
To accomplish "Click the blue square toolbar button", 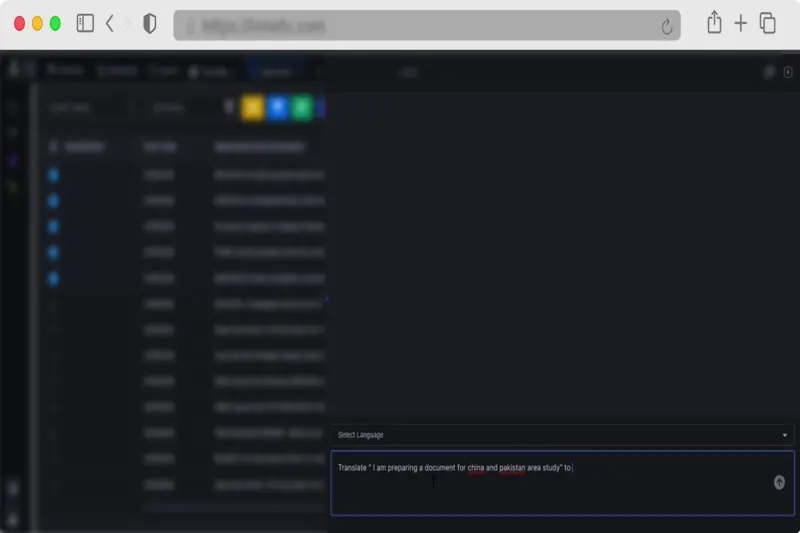I will pos(278,107).
